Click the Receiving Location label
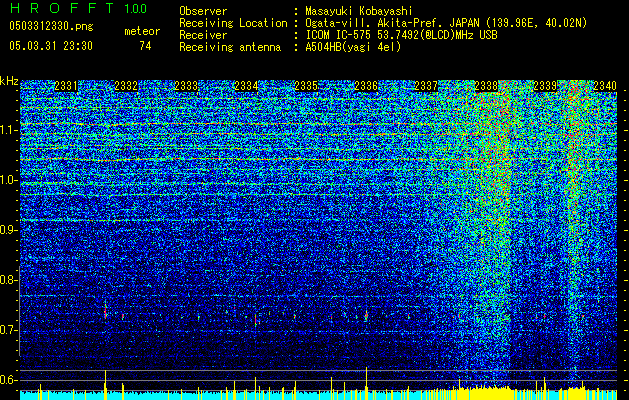 click(233, 23)
